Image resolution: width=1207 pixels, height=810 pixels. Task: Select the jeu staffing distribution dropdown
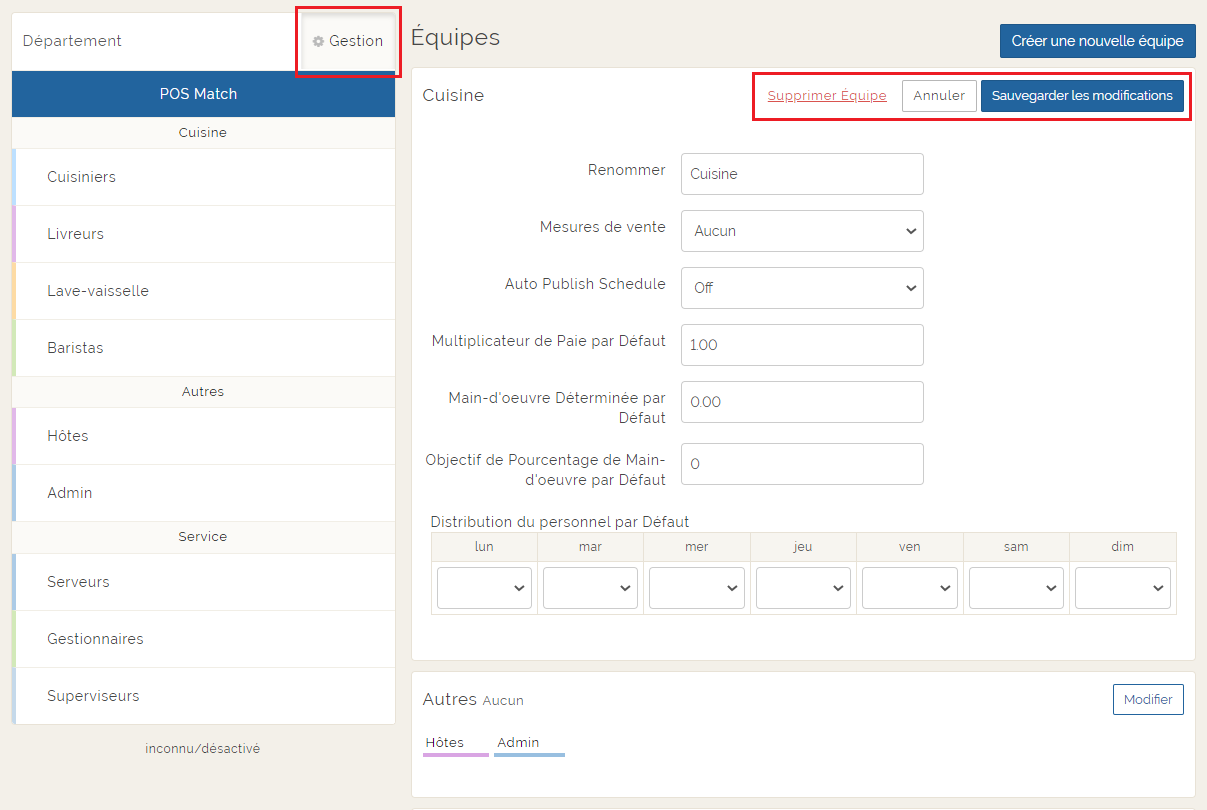pyautogui.click(x=803, y=588)
